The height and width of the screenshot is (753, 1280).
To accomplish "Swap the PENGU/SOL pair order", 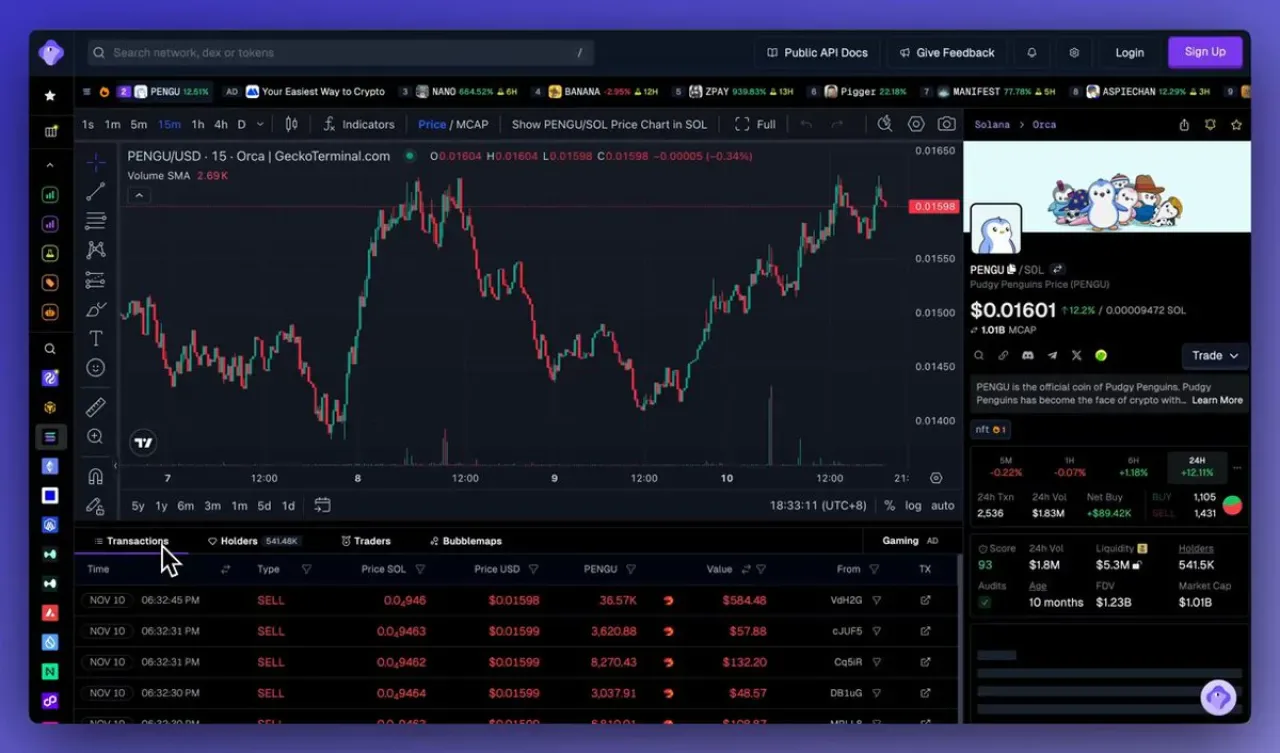I will point(1057,270).
